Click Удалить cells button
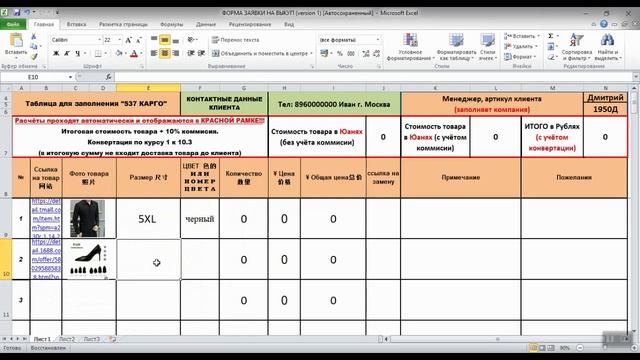Viewport: 640px width, 360px height. click(521, 47)
